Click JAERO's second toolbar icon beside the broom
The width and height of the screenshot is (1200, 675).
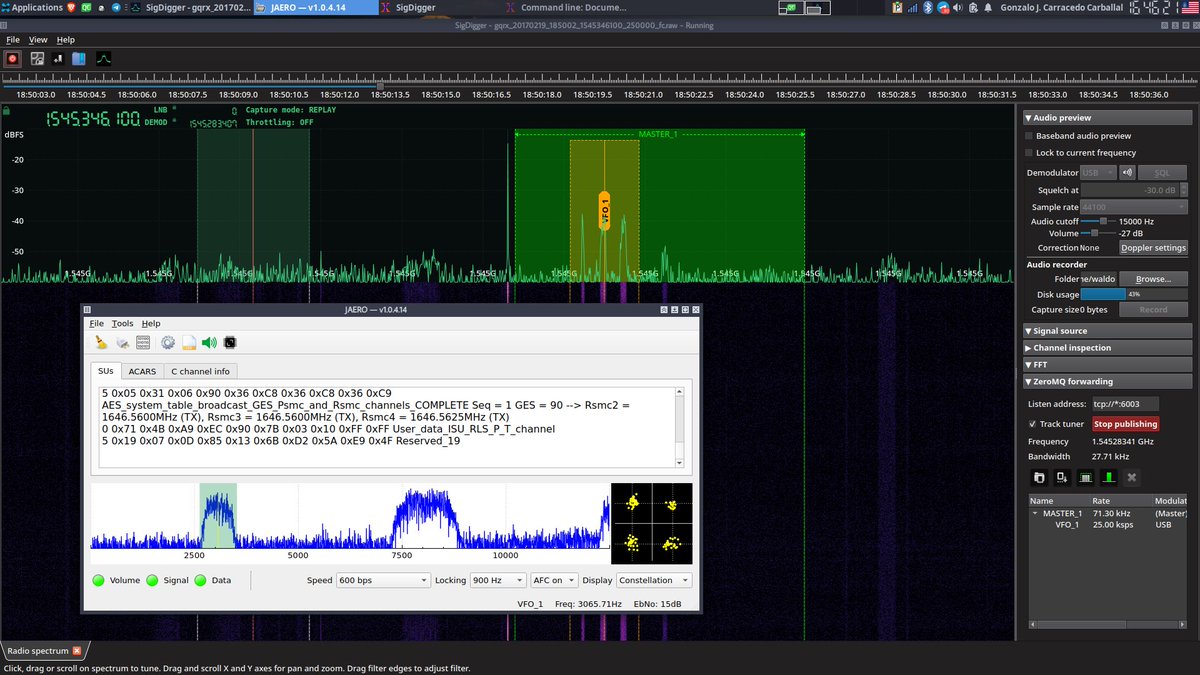122,342
